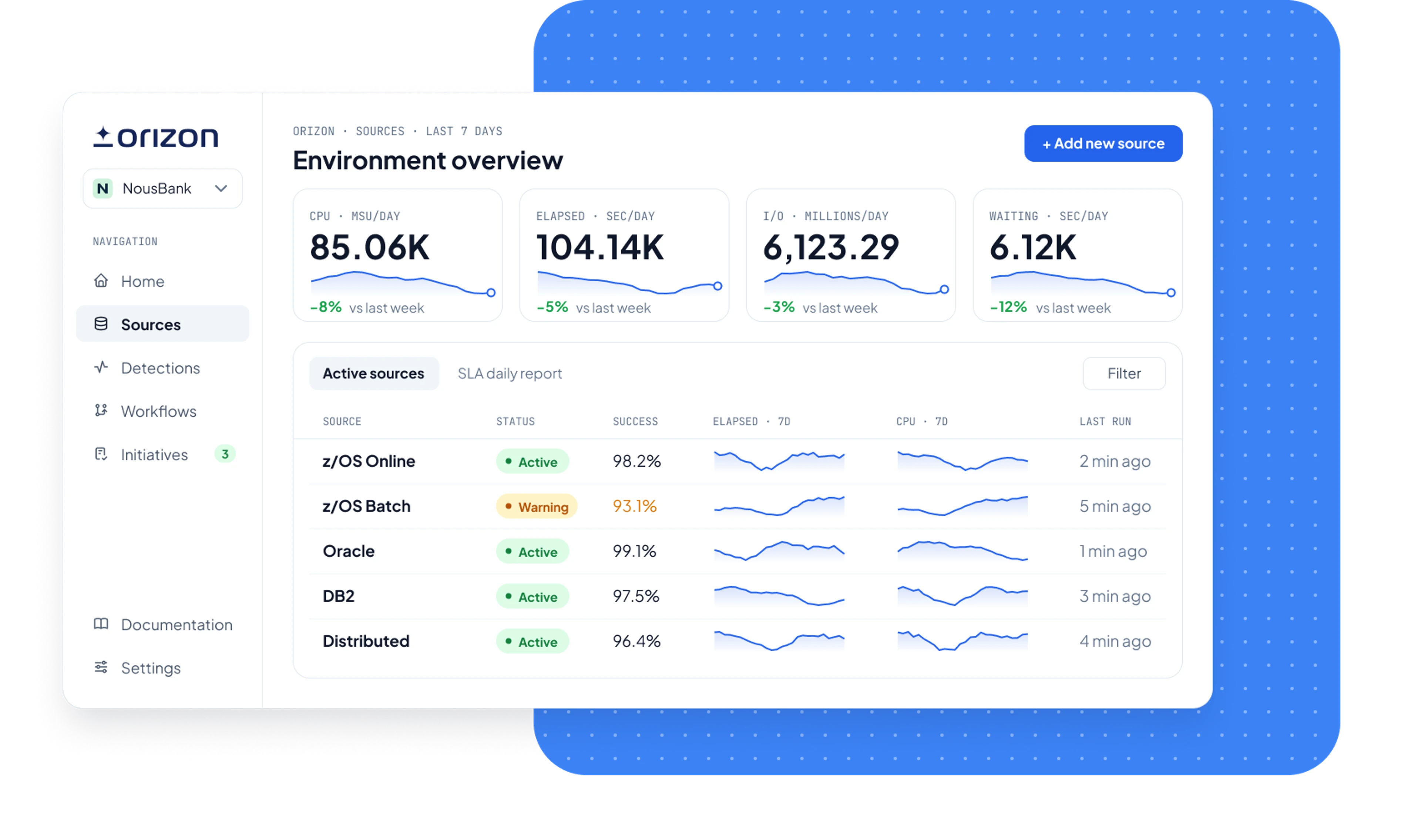Expand the NousBank workspace chevron
This screenshot has width=1421, height=840.
[221, 188]
